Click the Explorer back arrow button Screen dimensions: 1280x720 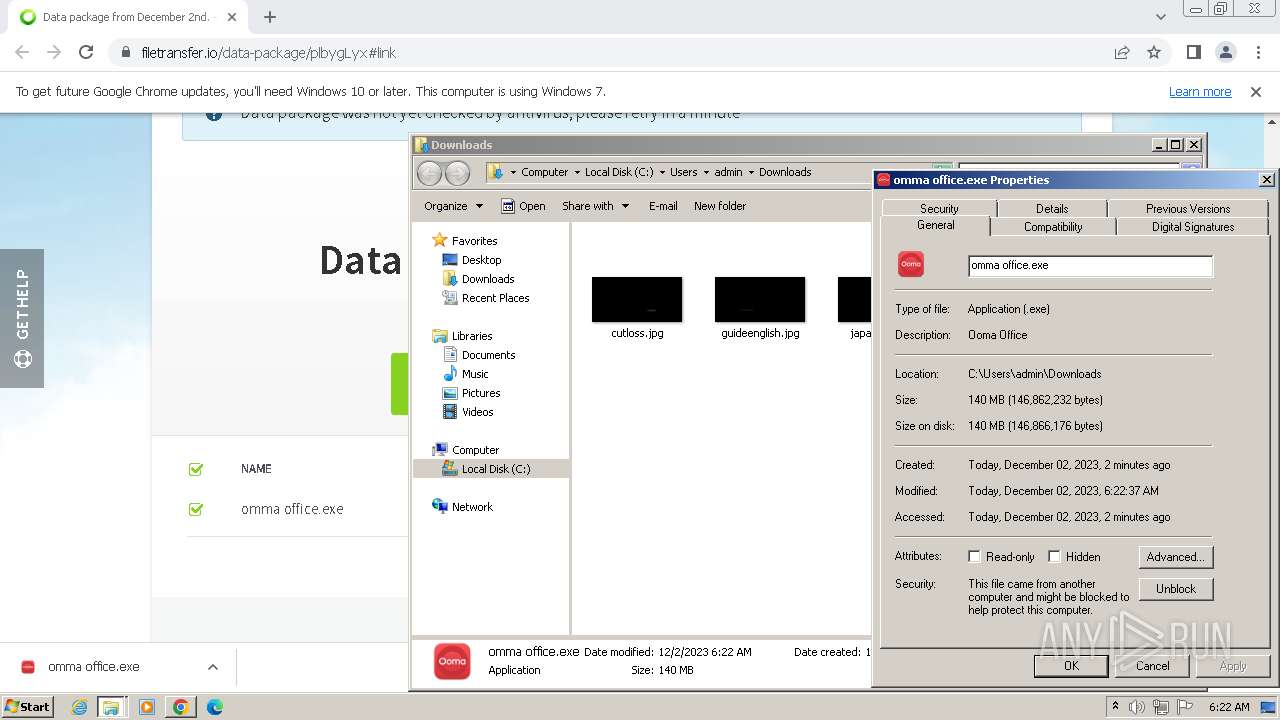[430, 173]
